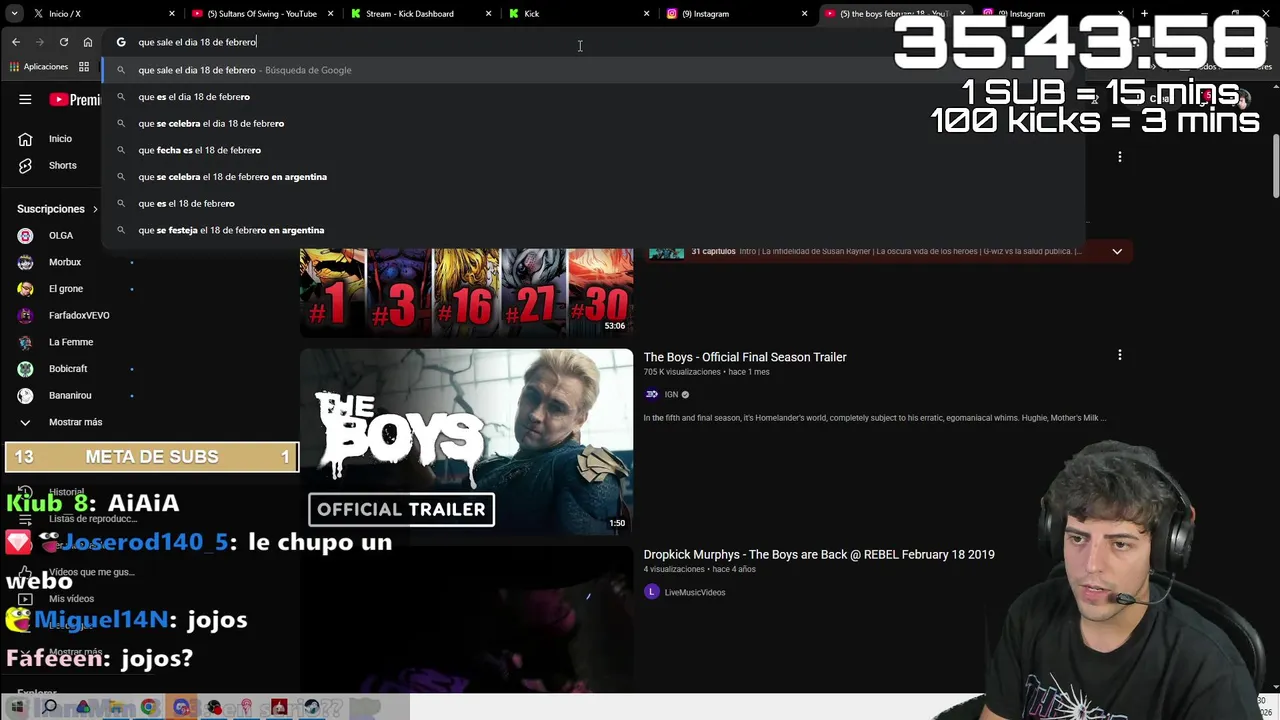This screenshot has width=1280, height=720.
Task: Close the Stream - Kick Dashboard tab
Action: pyautogui.click(x=489, y=14)
